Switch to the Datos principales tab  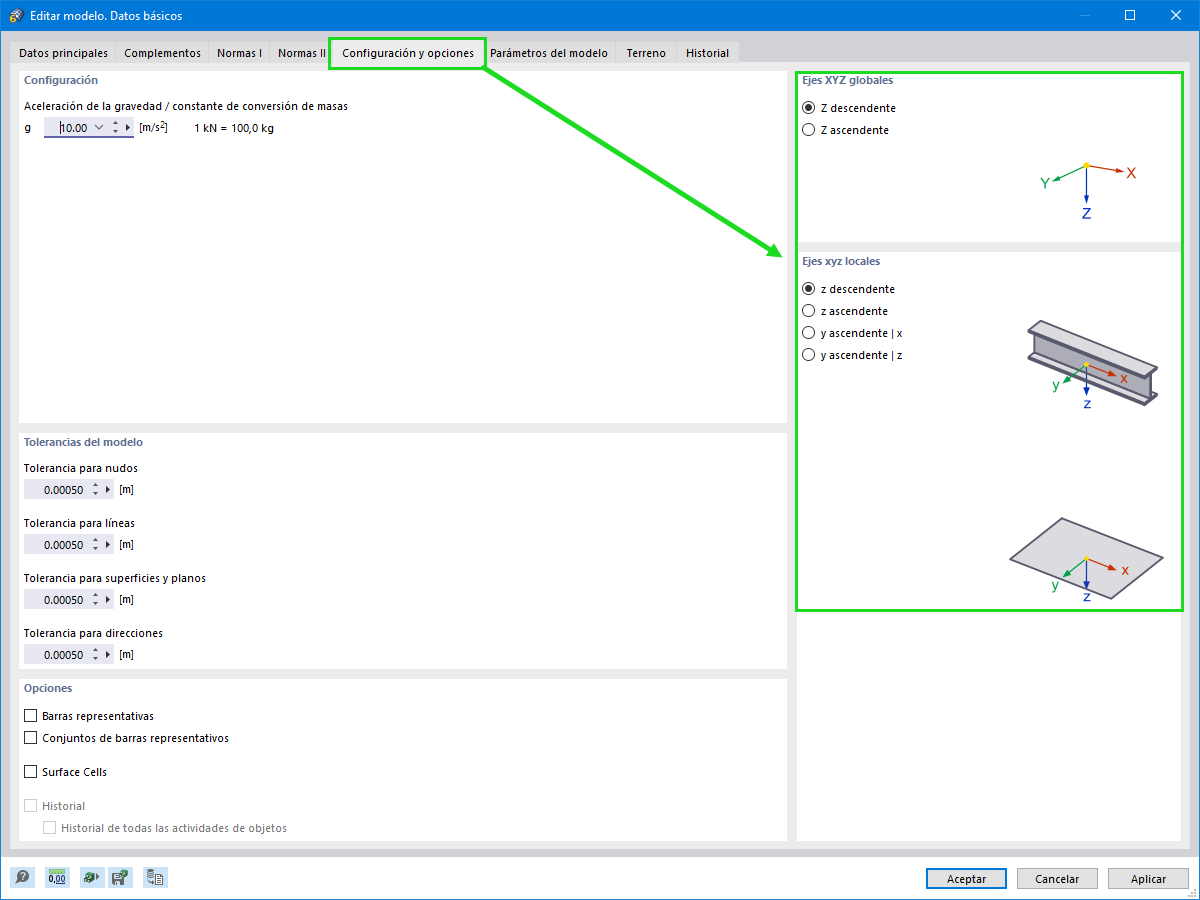[63, 53]
